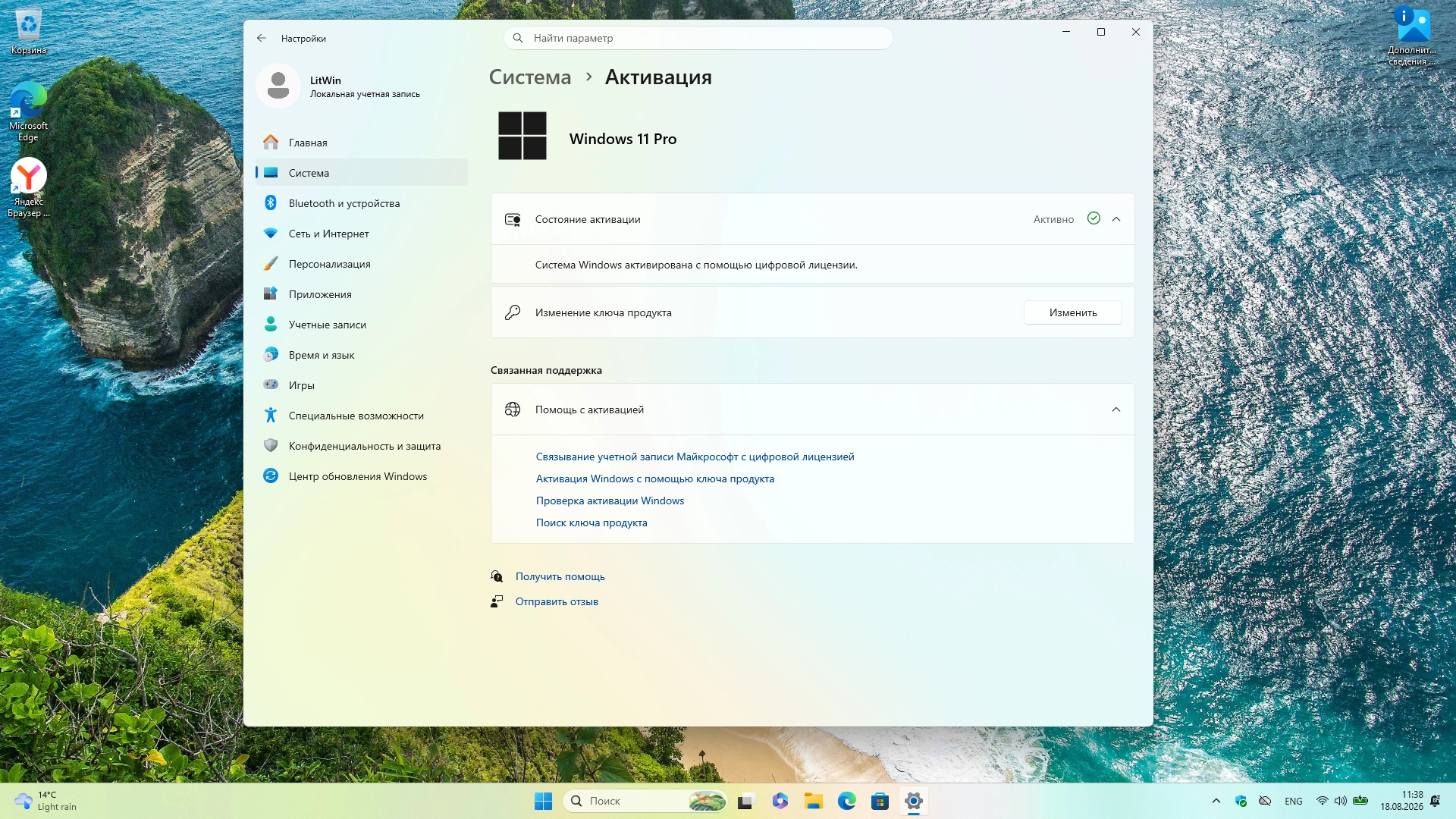Select the Дополнит... сведения desktop icon

coord(1412,36)
